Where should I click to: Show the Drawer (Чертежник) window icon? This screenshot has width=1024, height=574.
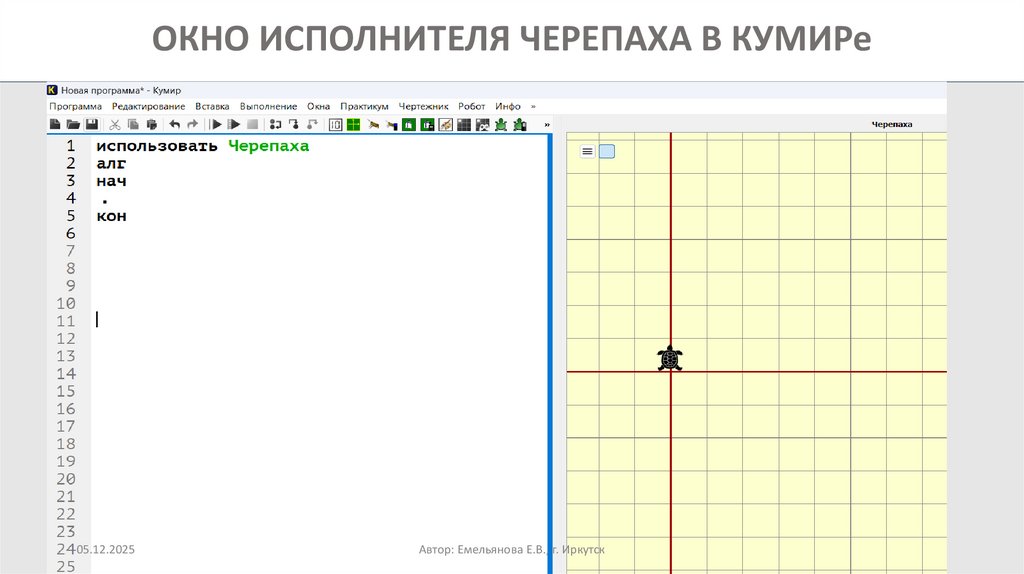pos(445,124)
